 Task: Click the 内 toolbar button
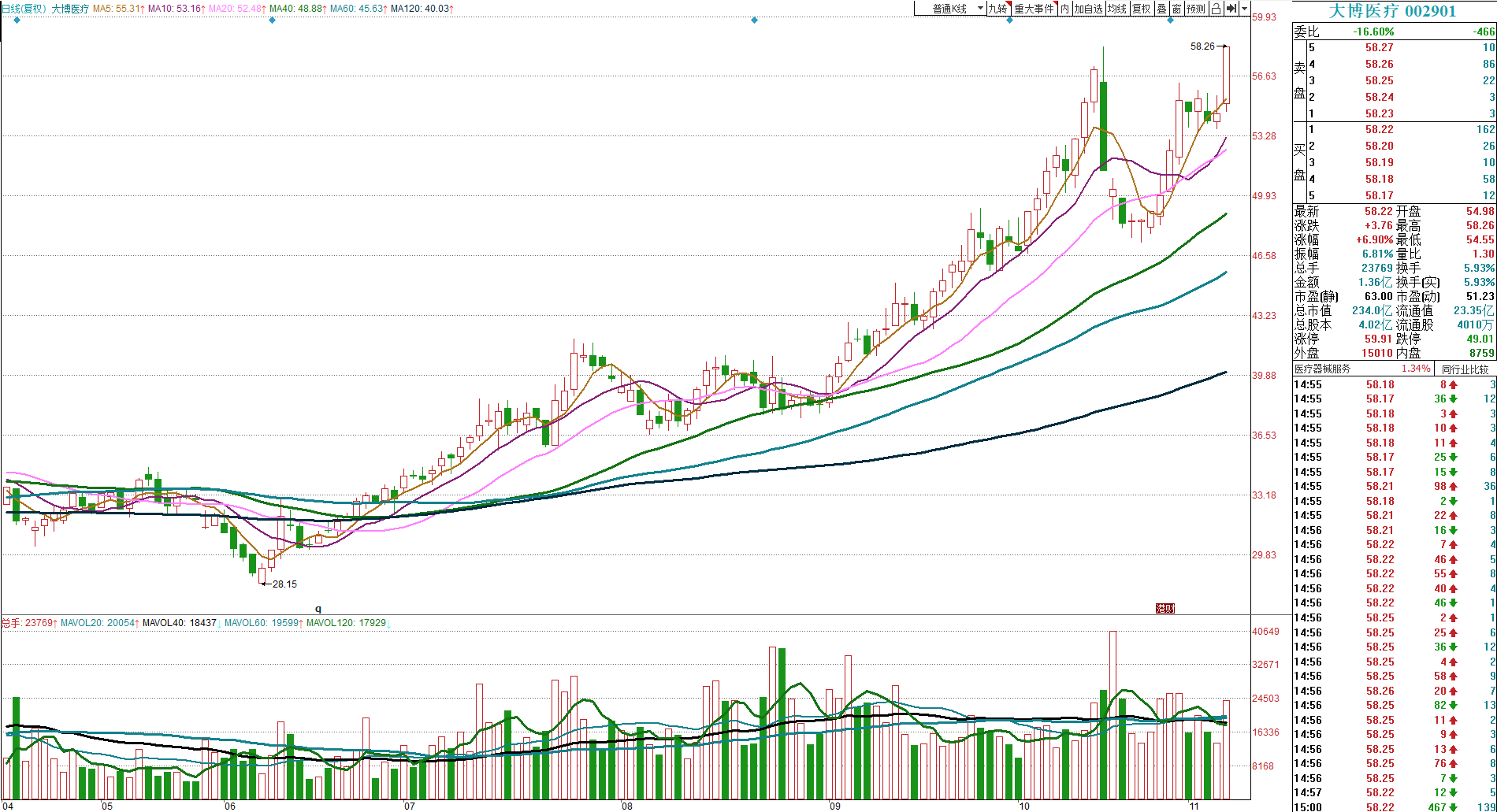pos(1064,9)
